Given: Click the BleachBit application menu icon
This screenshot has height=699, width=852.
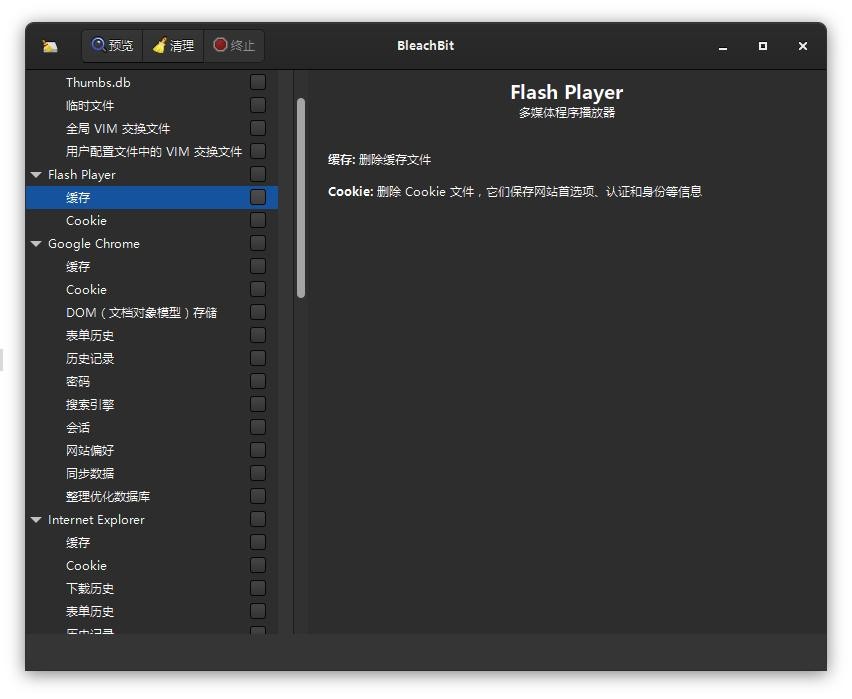Looking at the screenshot, I should click(50, 46).
